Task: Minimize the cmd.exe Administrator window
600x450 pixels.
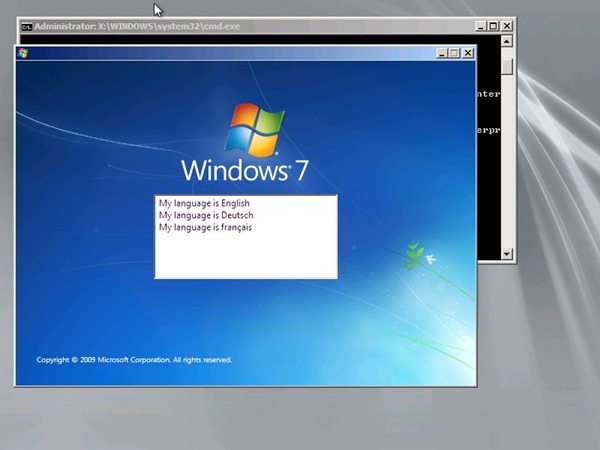Action: (481, 26)
